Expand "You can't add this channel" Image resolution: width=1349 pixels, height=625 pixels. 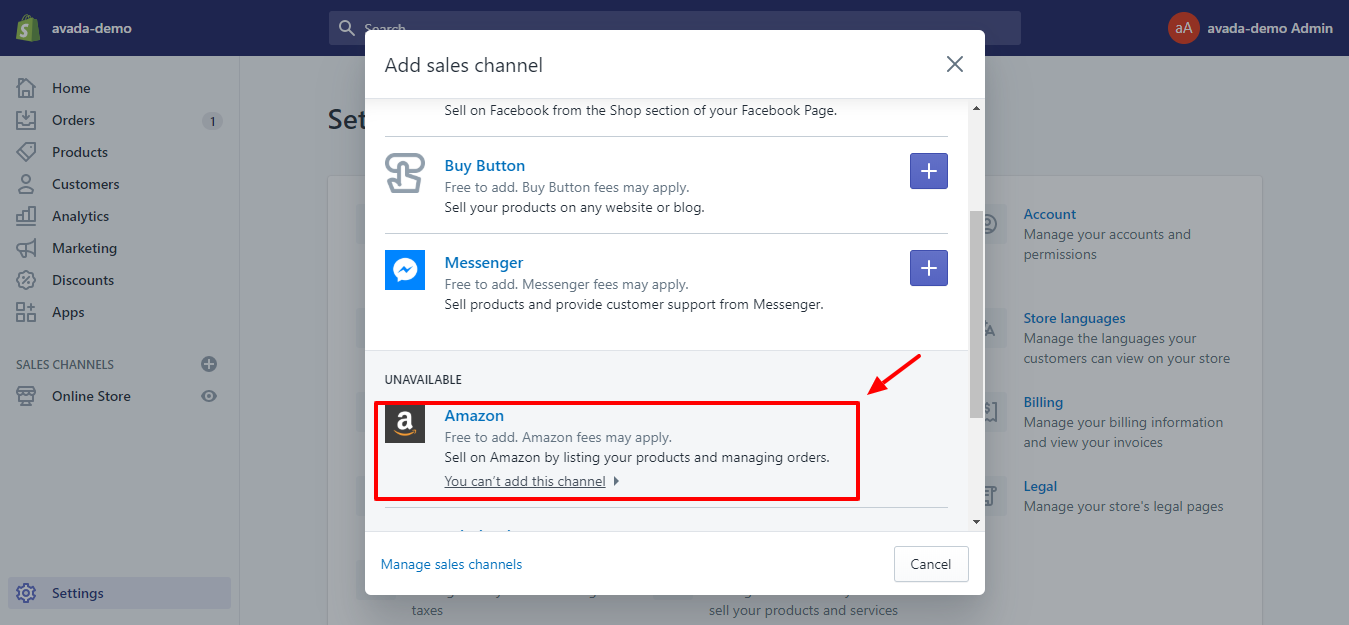pyautogui.click(x=532, y=481)
